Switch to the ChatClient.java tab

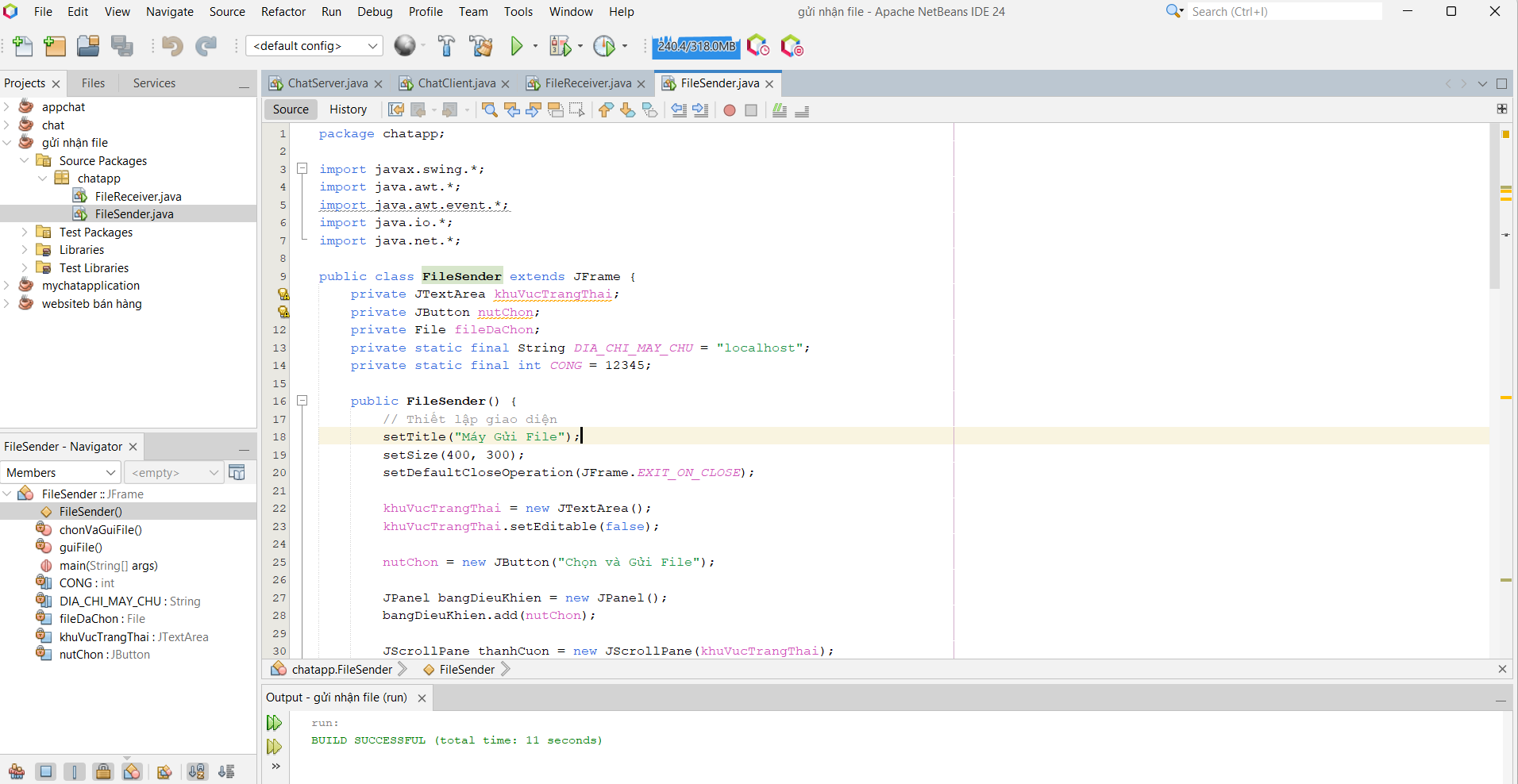456,83
